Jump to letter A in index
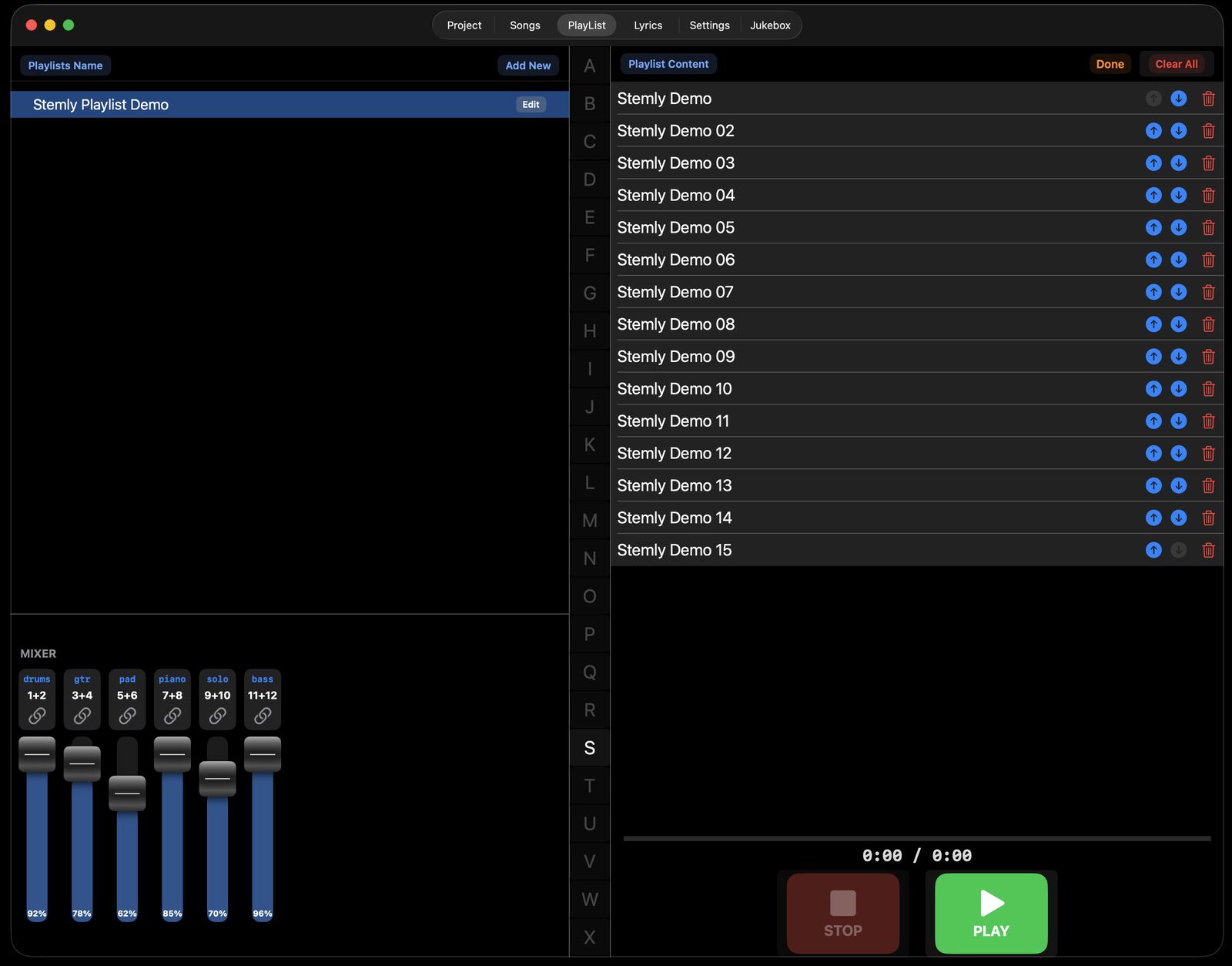The height and width of the screenshot is (966, 1232). [590, 66]
